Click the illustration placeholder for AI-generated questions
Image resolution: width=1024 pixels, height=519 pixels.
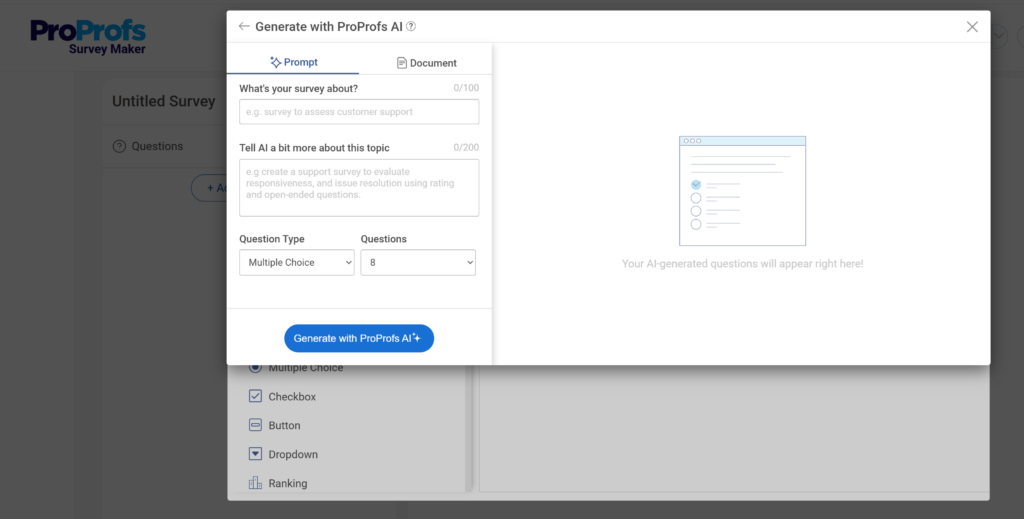743,191
